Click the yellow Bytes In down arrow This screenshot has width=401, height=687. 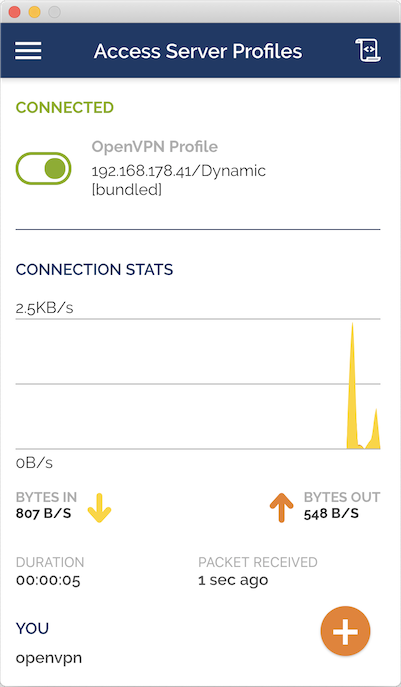[99, 508]
